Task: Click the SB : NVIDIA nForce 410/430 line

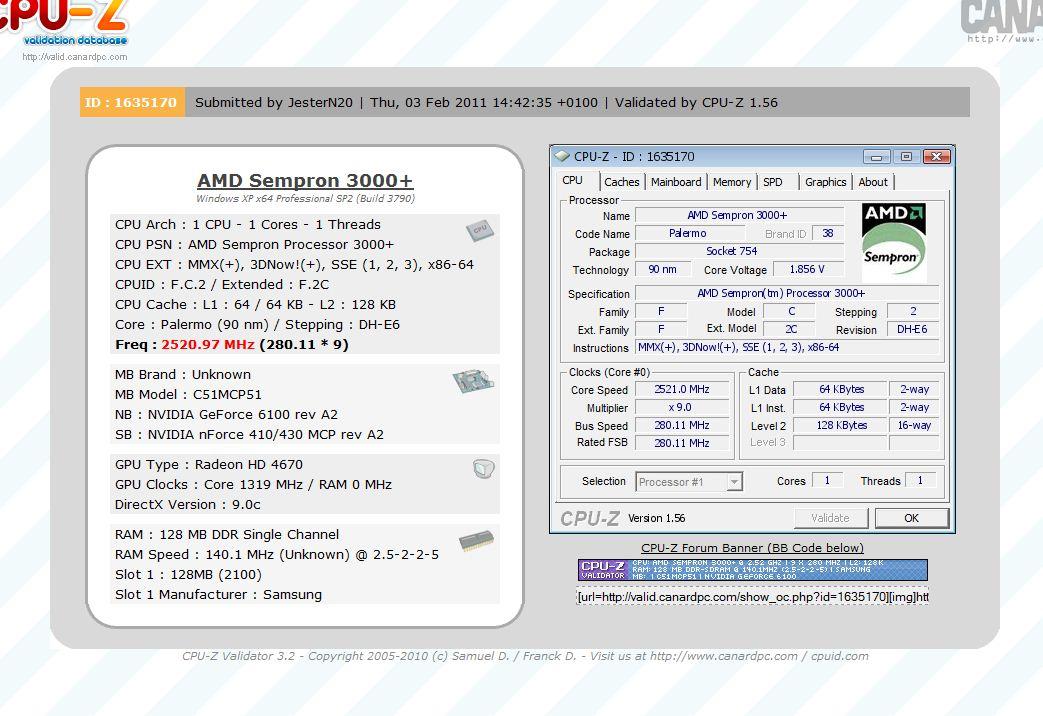Action: 249,435
